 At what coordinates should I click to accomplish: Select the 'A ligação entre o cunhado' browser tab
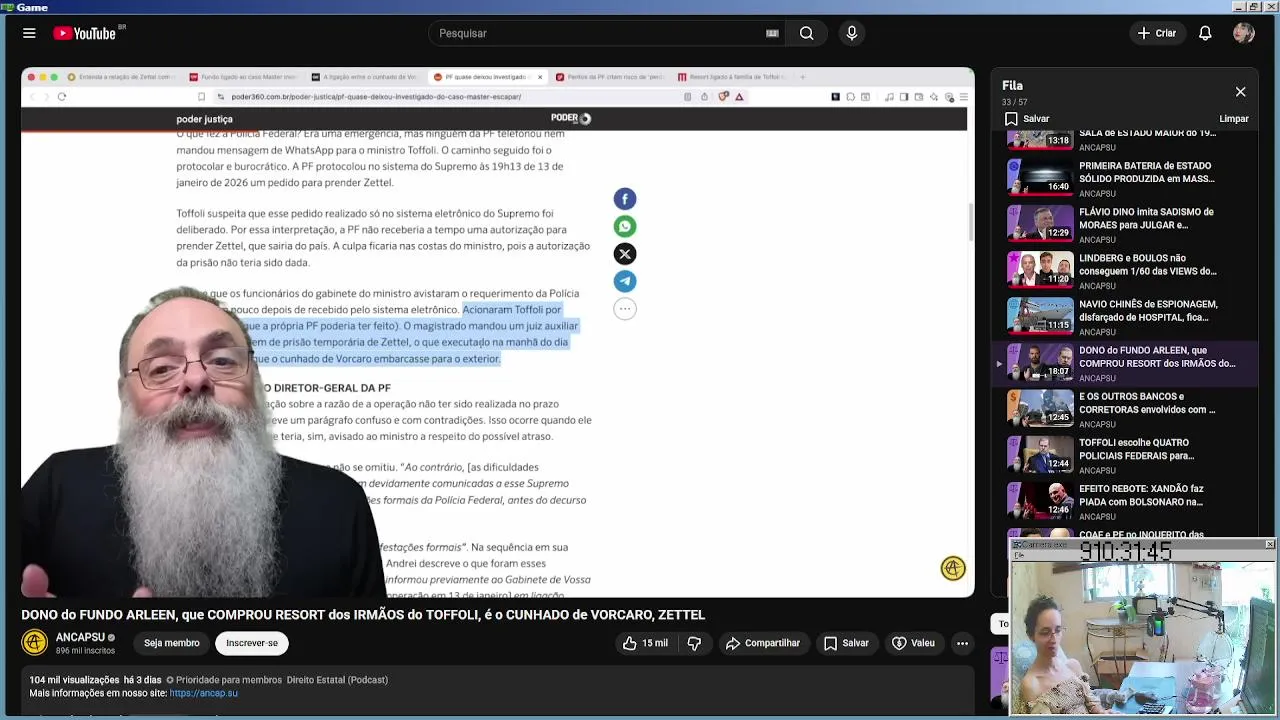tap(365, 77)
